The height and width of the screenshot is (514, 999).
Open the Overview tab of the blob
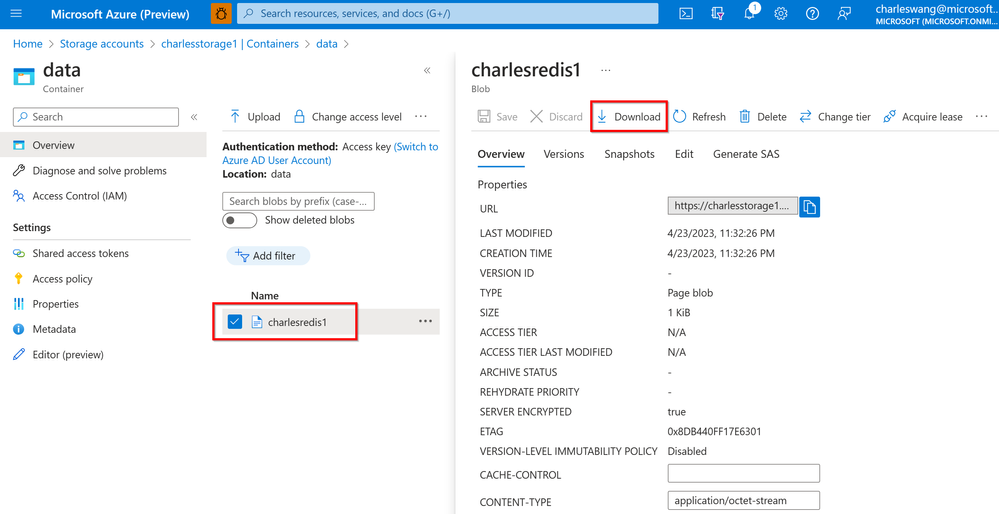[501, 154]
